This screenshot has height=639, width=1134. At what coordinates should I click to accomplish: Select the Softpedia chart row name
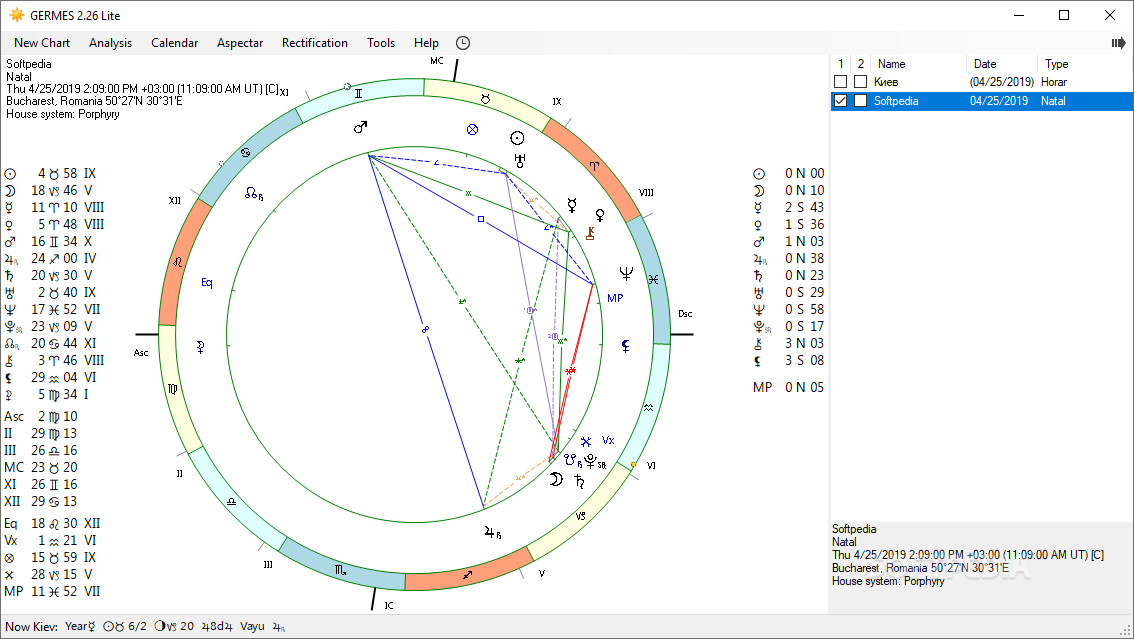point(896,101)
